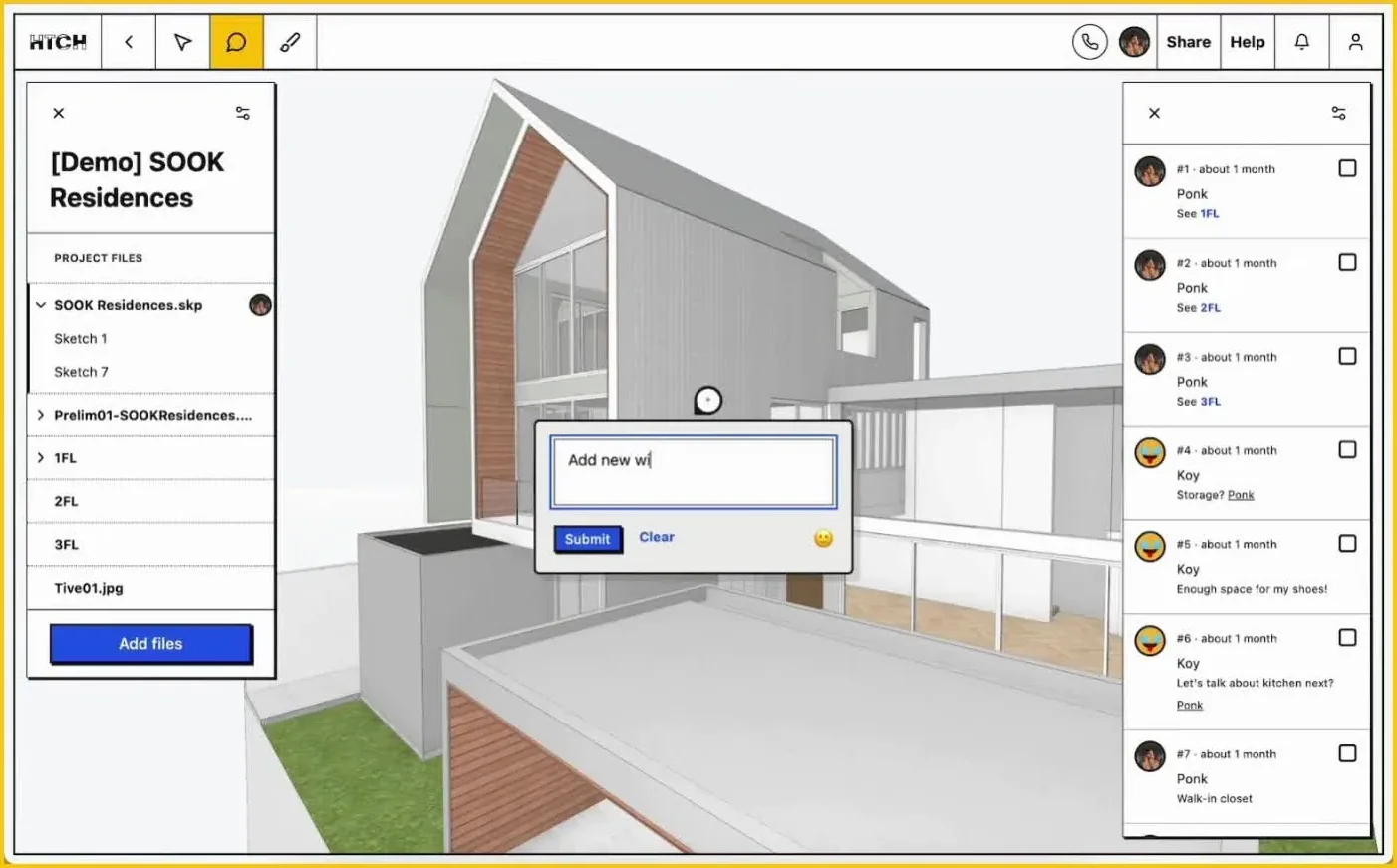
Task: Open Share menu
Action: 1188,42
